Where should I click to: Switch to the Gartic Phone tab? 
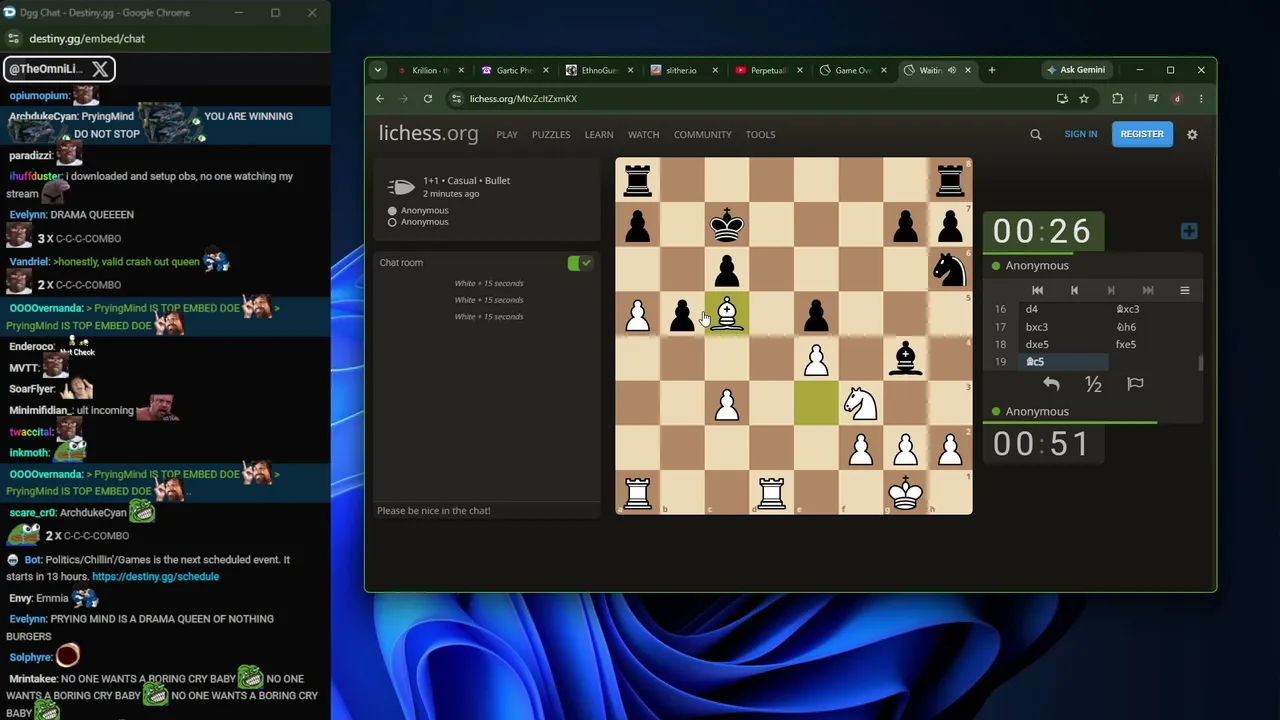click(x=514, y=70)
